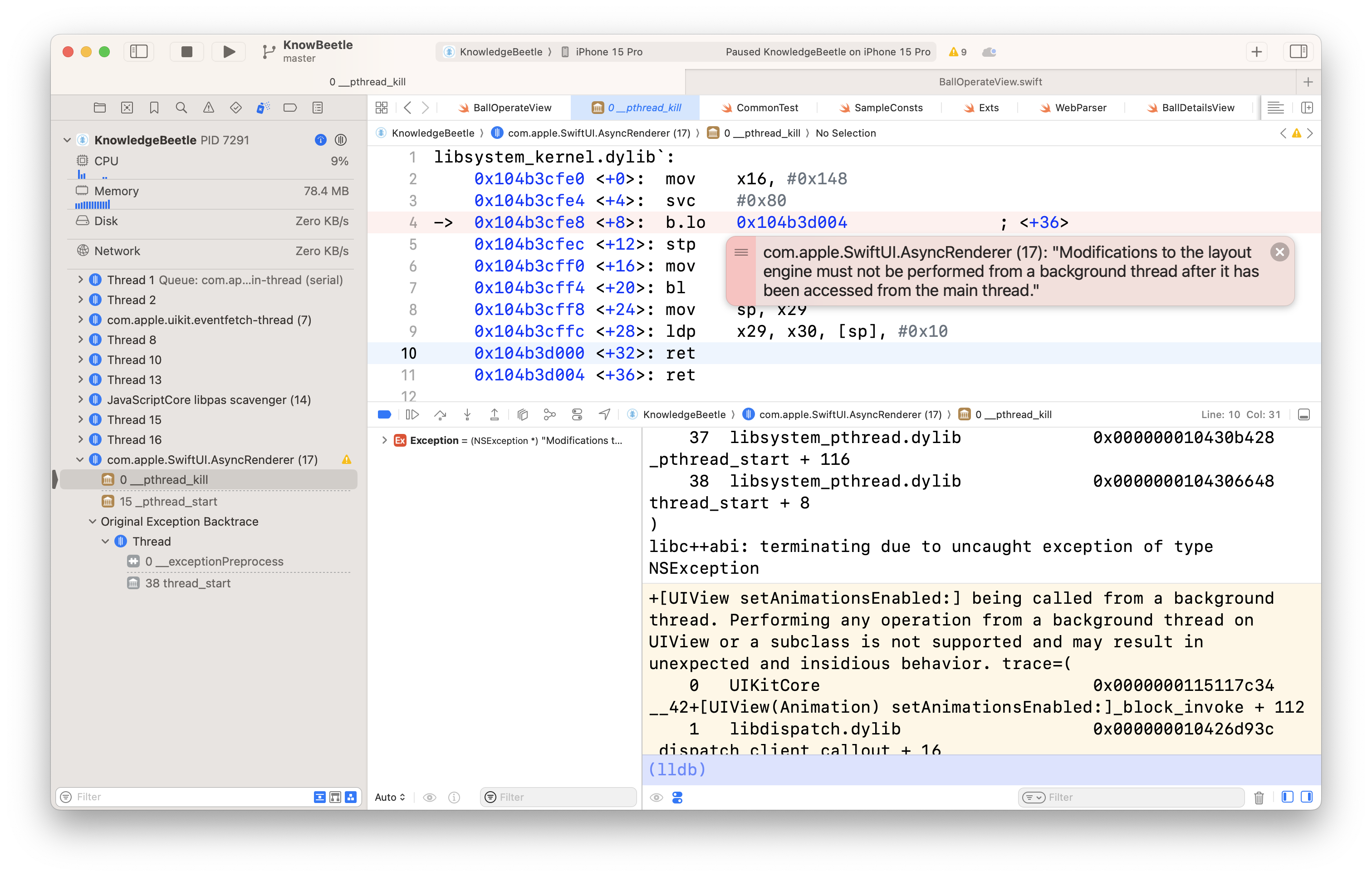
Task: Dismiss the AsyncRenderer exception popup
Action: click(x=1279, y=252)
